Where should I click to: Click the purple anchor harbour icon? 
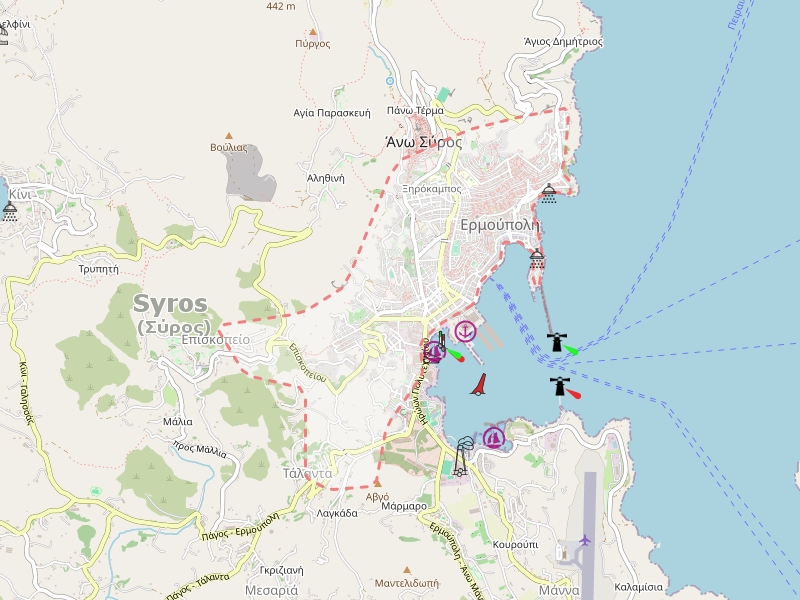click(465, 330)
